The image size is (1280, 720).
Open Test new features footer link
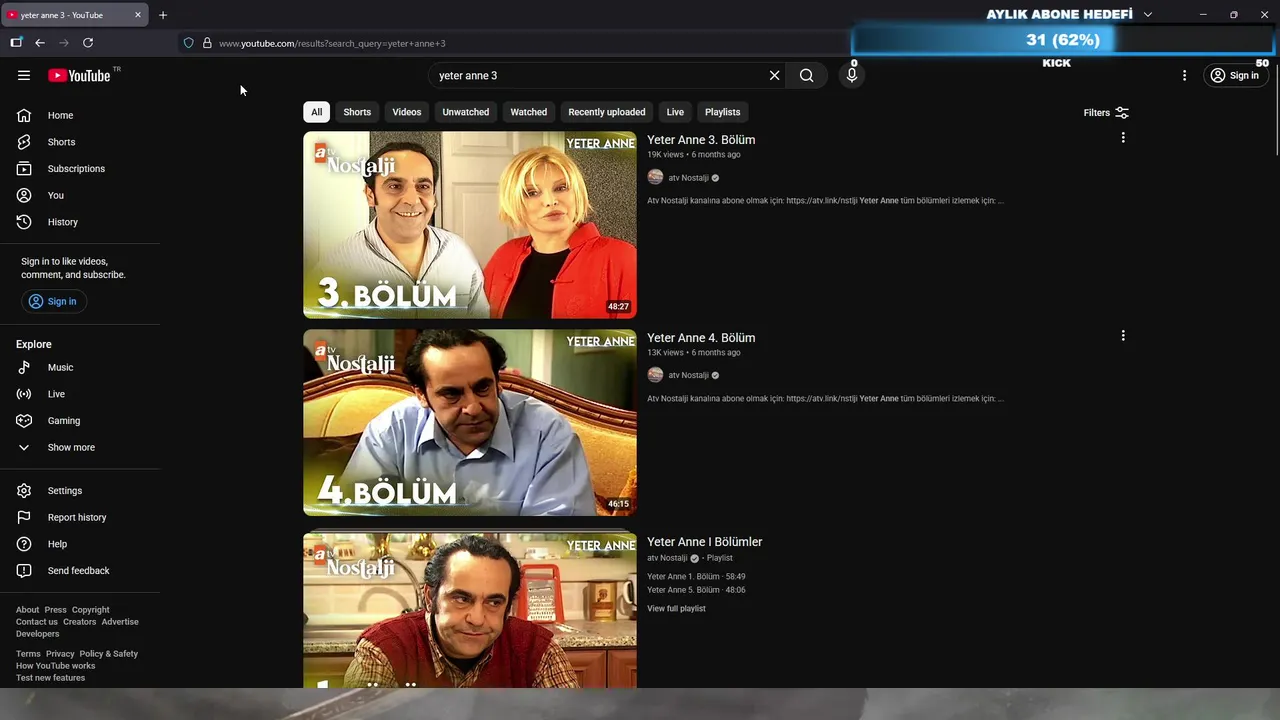(x=50, y=678)
